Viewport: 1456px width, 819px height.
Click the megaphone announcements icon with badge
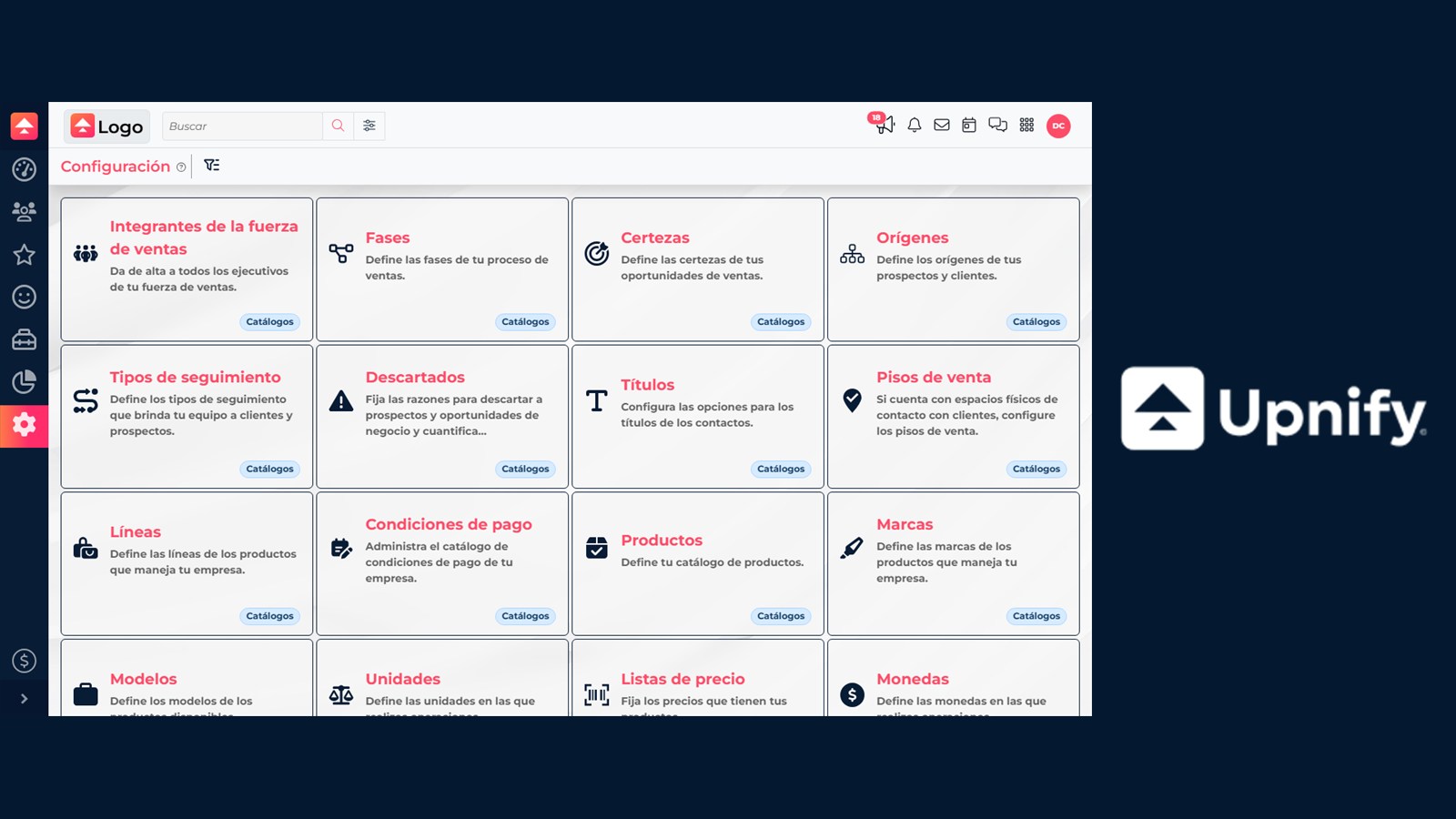point(883,124)
